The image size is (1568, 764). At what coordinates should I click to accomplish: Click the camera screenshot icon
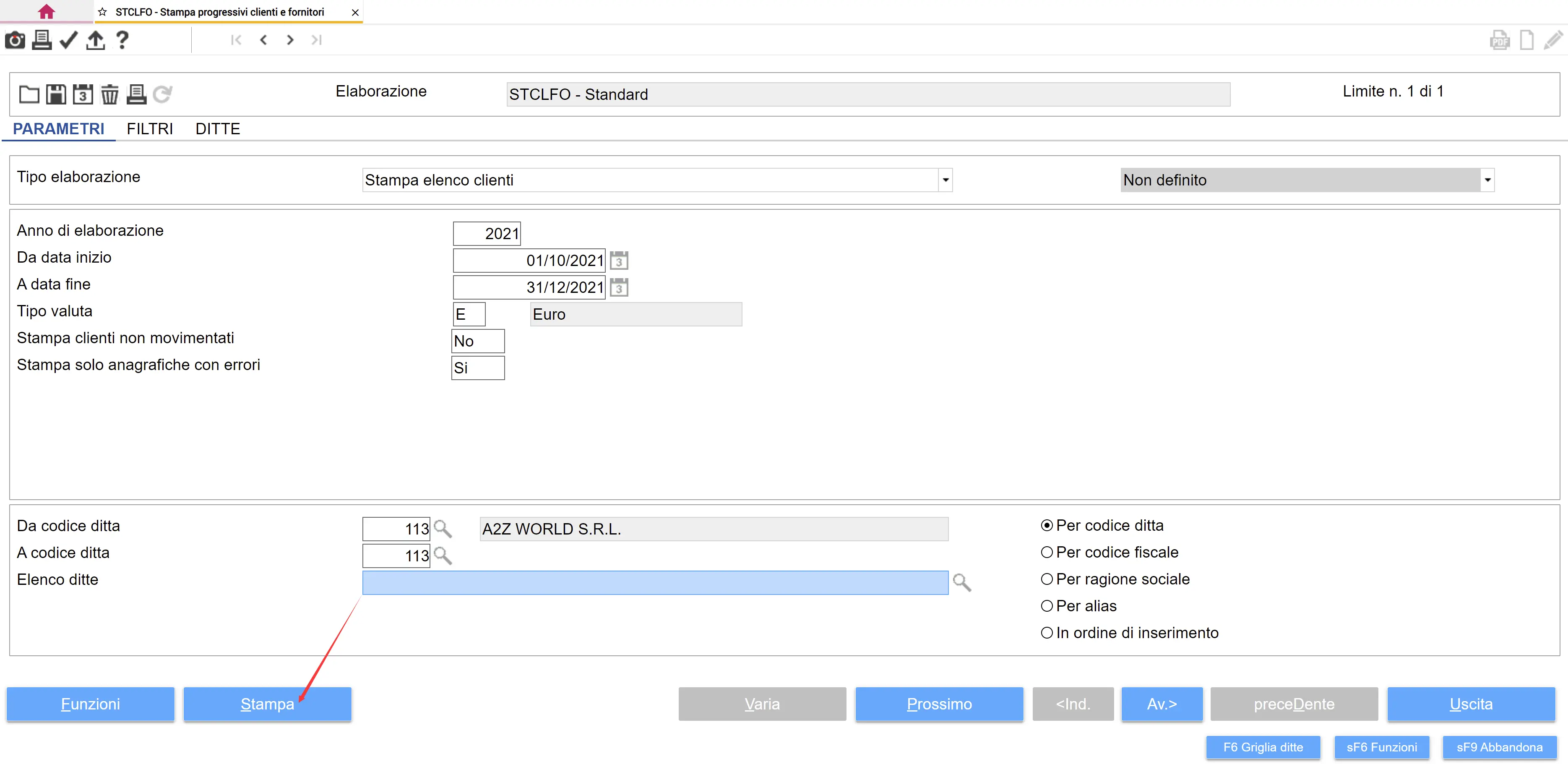tap(15, 40)
